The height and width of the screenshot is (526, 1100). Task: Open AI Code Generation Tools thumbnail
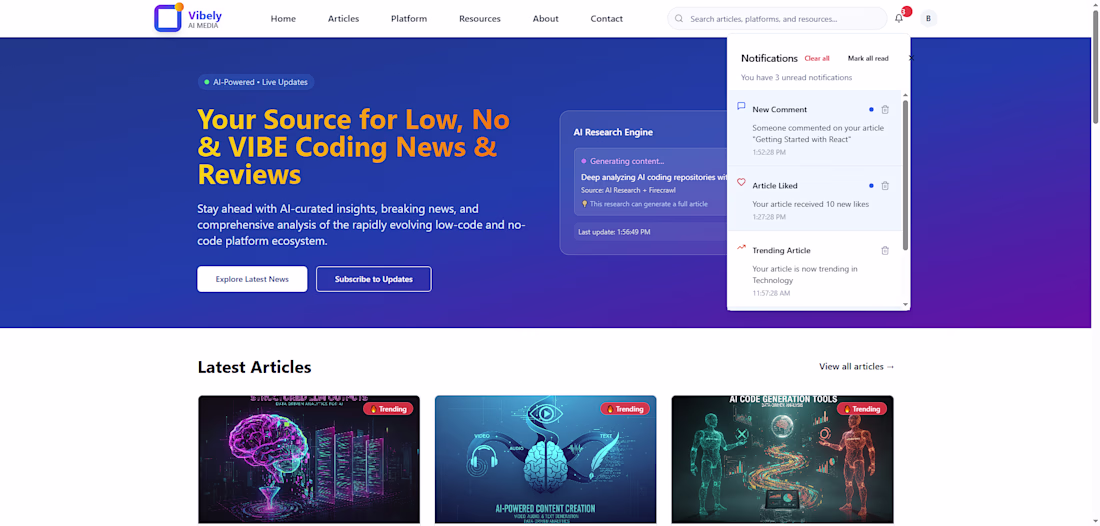[782, 459]
